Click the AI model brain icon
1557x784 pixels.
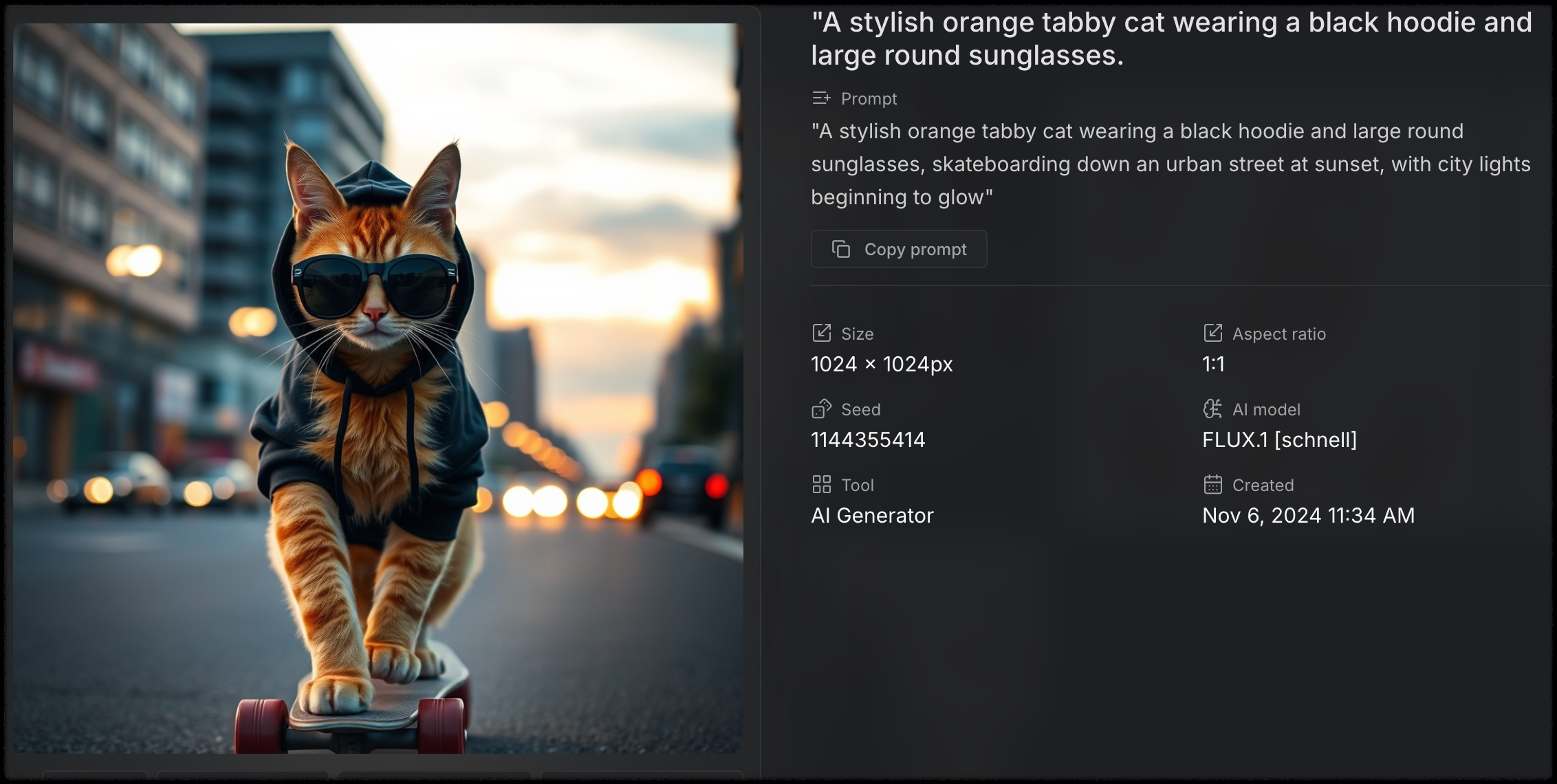point(1212,409)
